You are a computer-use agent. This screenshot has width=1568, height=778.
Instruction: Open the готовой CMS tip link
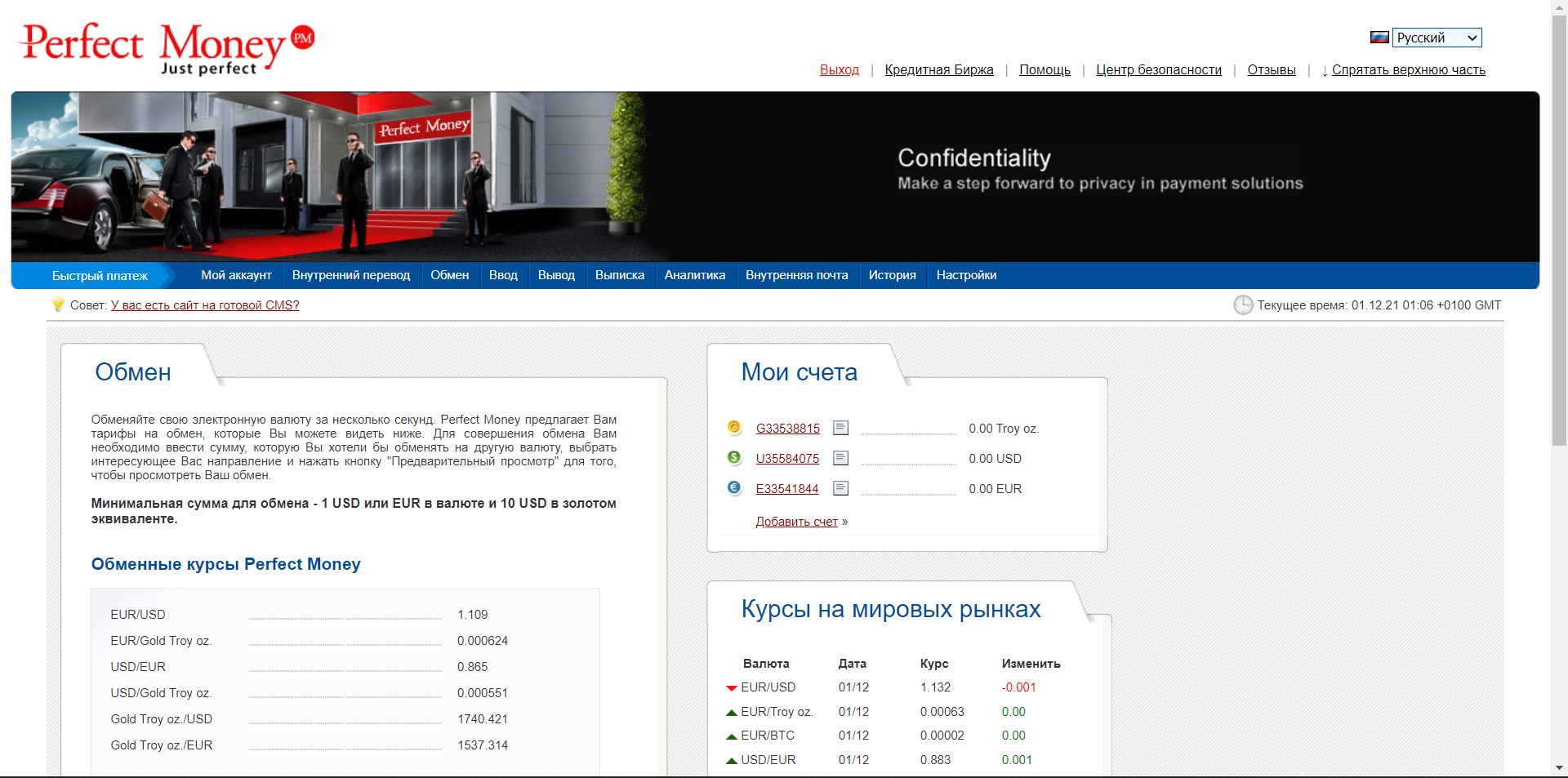[x=205, y=305]
